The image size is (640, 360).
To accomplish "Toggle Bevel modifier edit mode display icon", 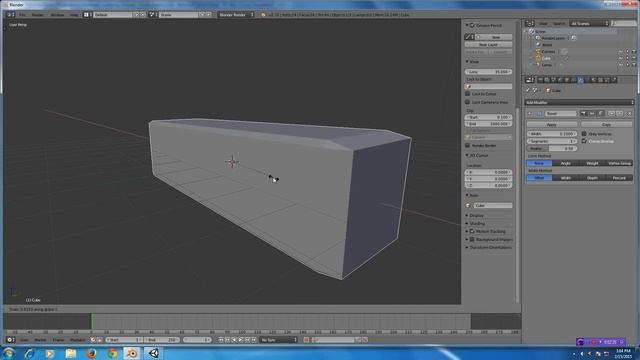I will point(601,113).
